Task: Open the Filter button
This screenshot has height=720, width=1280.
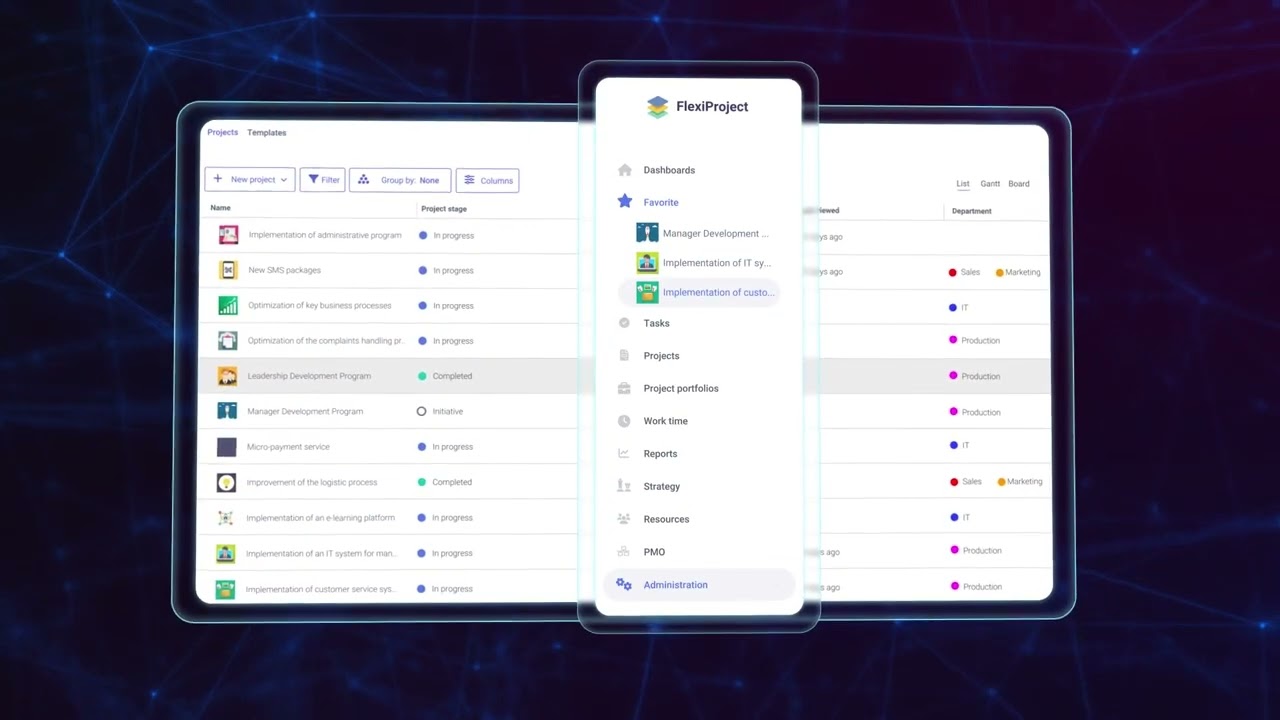Action: pos(322,180)
